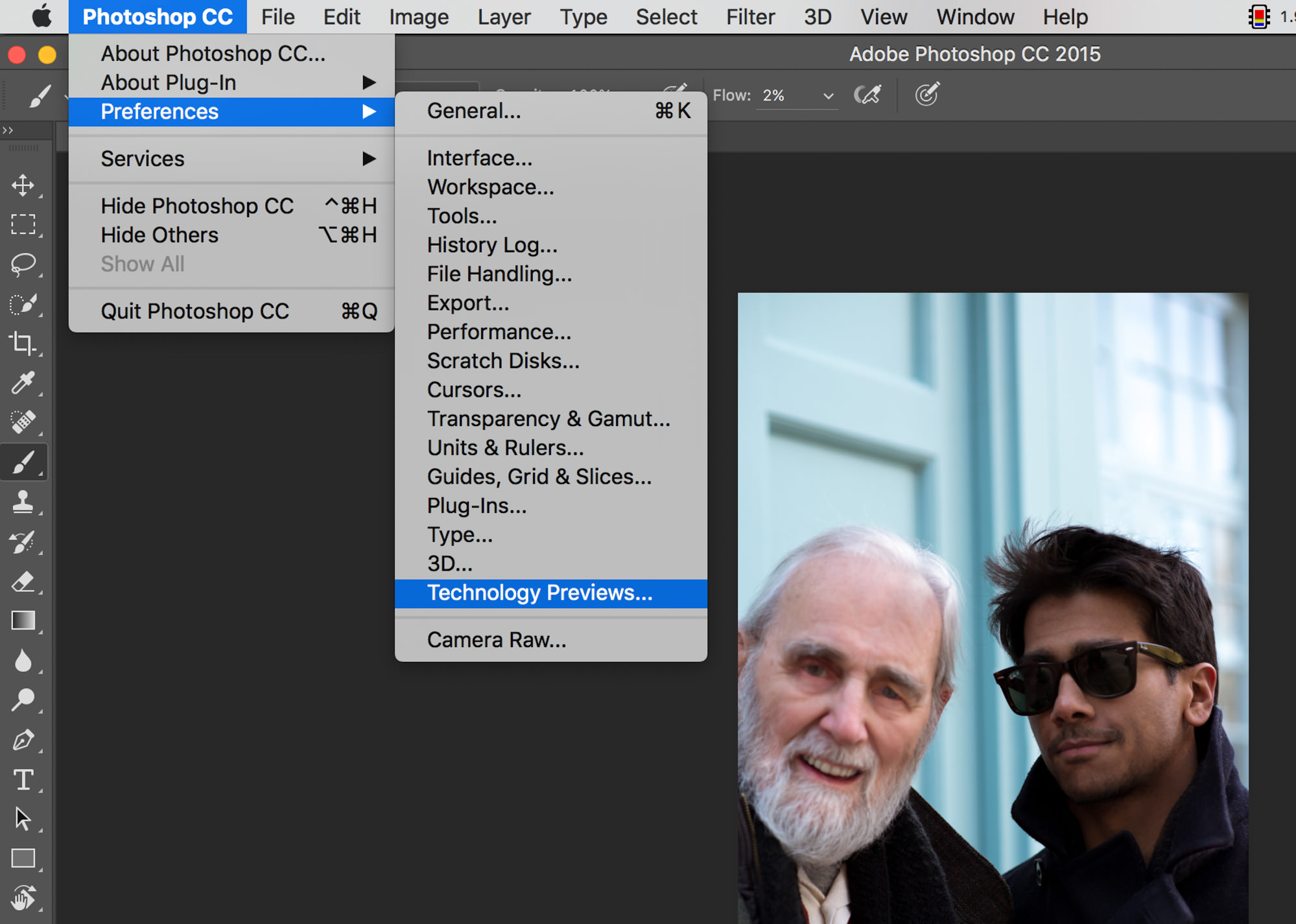Toggle airbrush-style build-up icon
Viewport: 1296px width, 924px height.
click(867, 95)
